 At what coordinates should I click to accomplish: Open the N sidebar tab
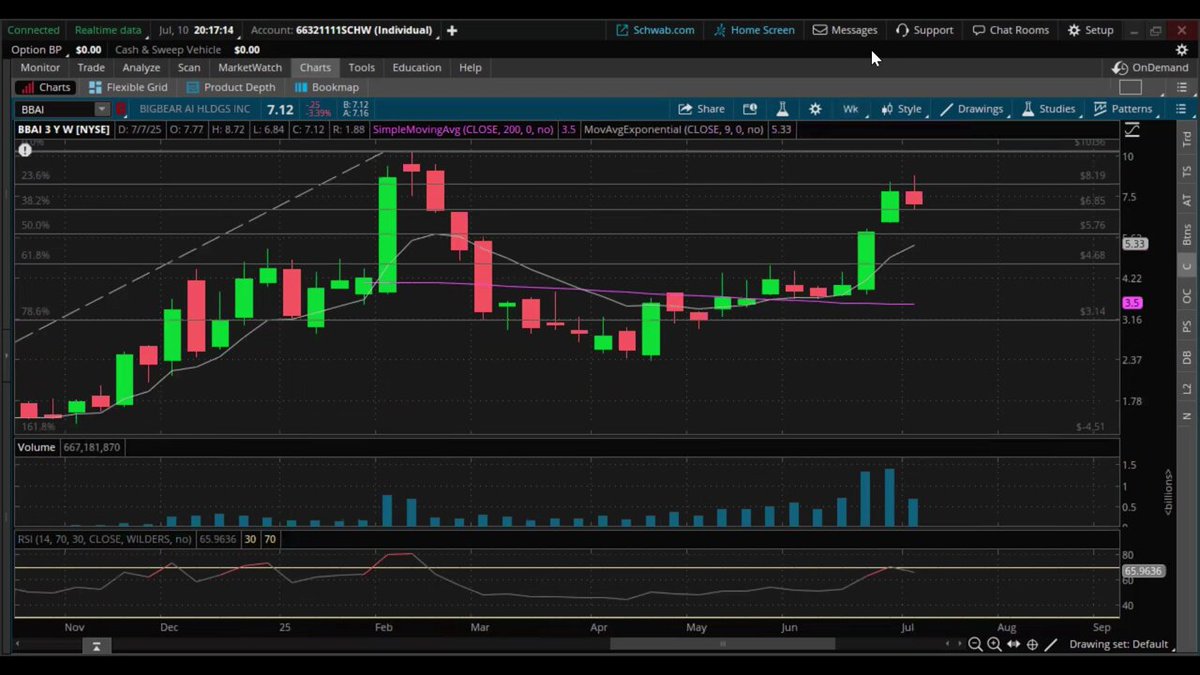tap(1187, 415)
